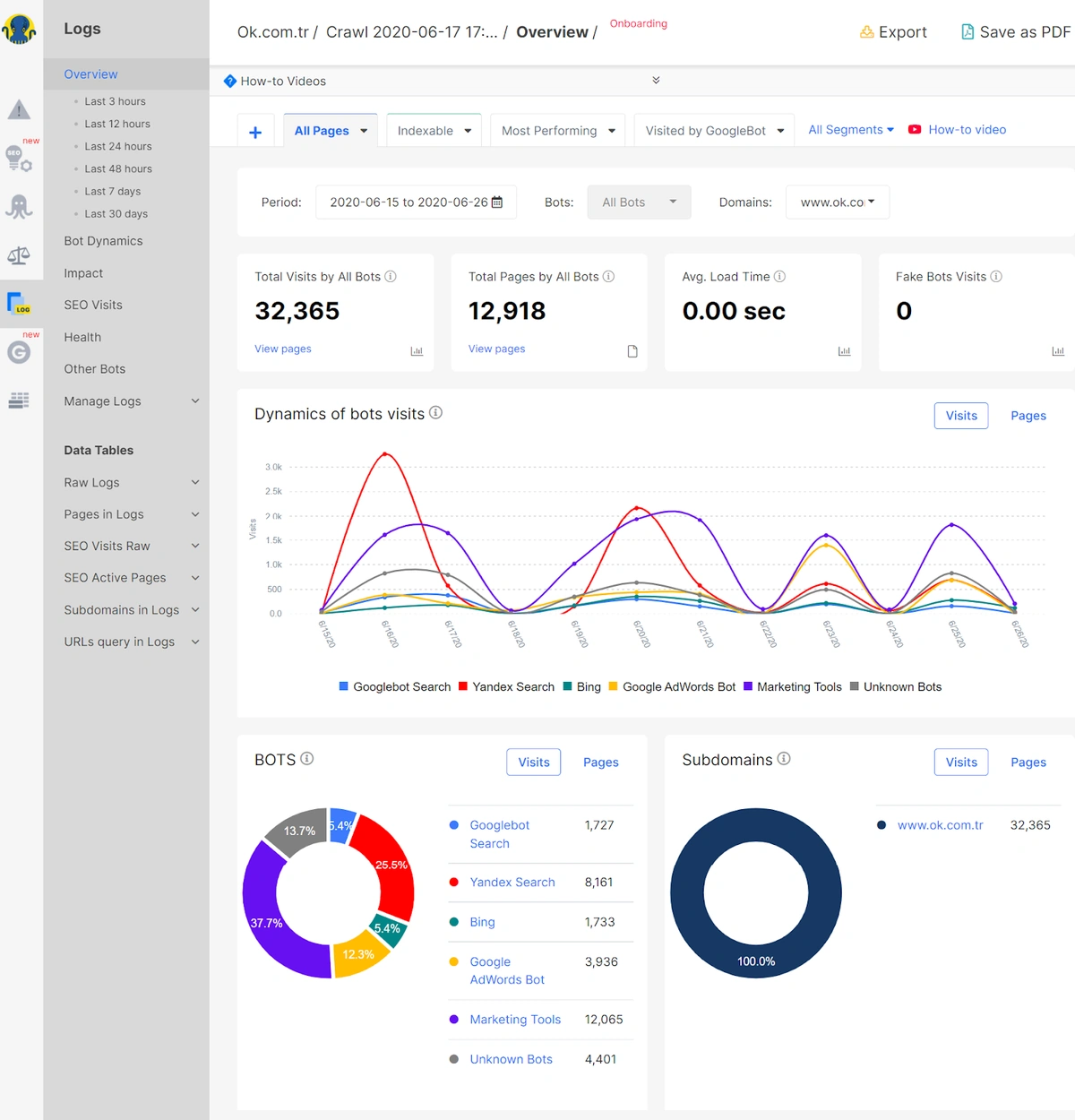Toggle Googlebot Search legend color swatch

pos(344,686)
